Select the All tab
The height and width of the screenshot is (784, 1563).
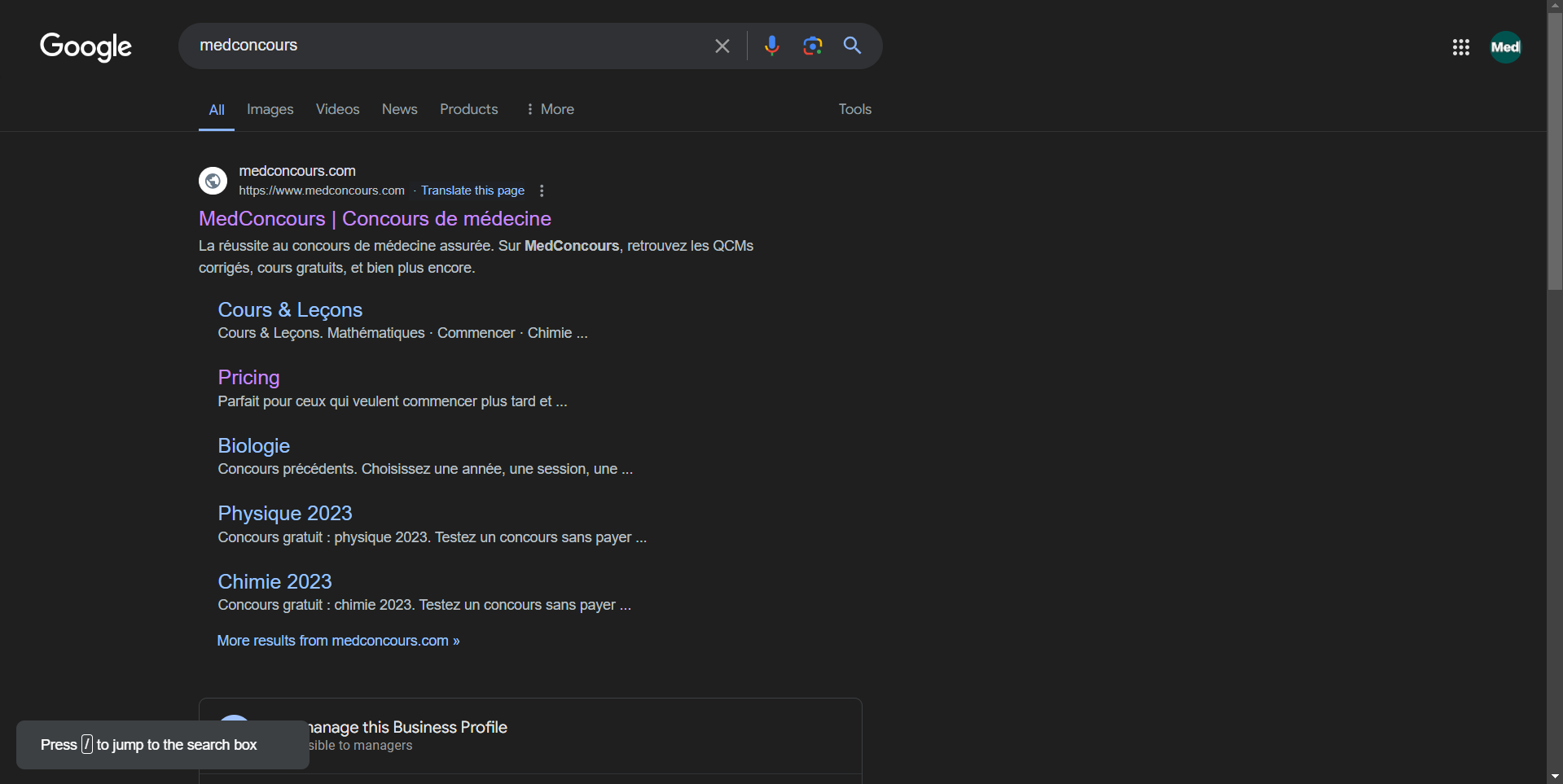point(217,110)
